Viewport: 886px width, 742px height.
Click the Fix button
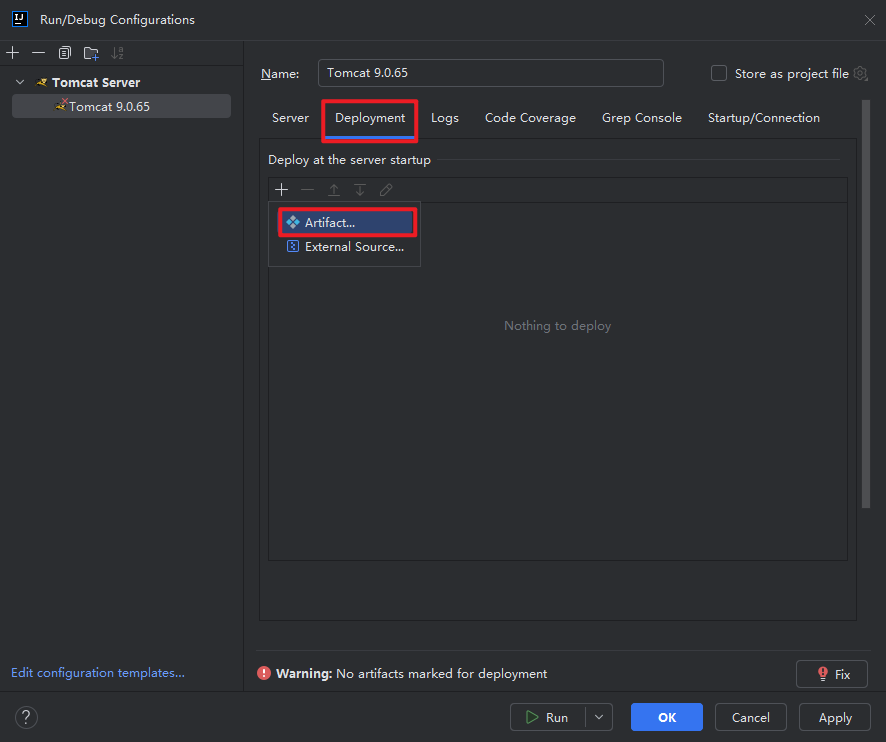point(832,674)
